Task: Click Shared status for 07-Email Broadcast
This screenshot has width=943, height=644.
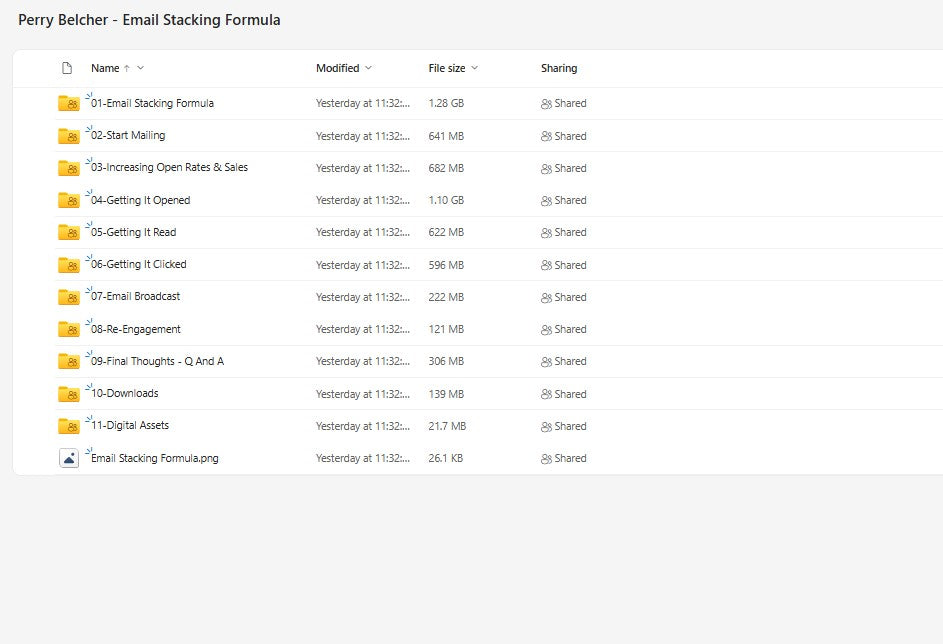Action: (x=564, y=297)
